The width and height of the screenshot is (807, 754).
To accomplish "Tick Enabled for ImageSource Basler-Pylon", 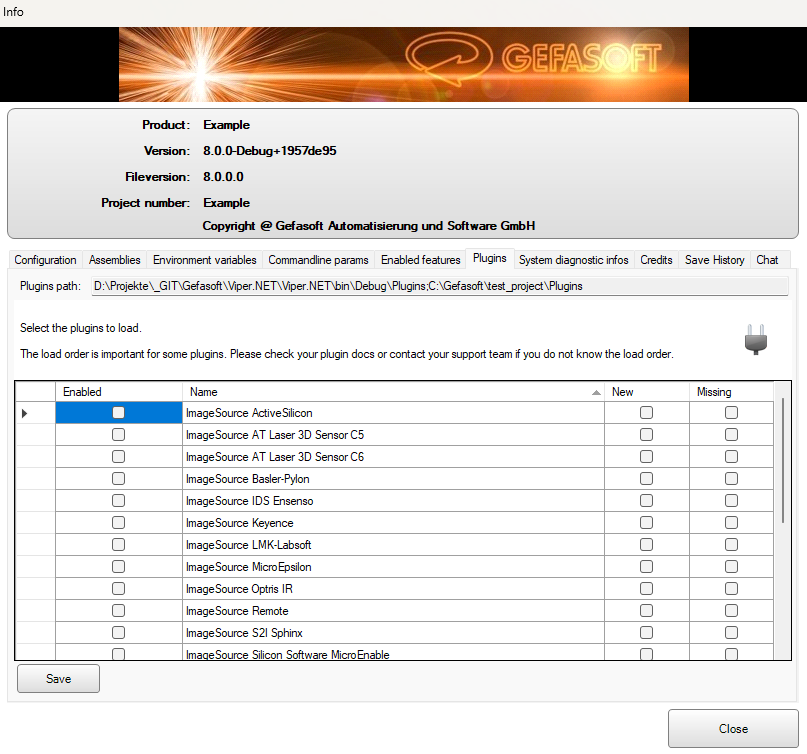I will coord(118,479).
